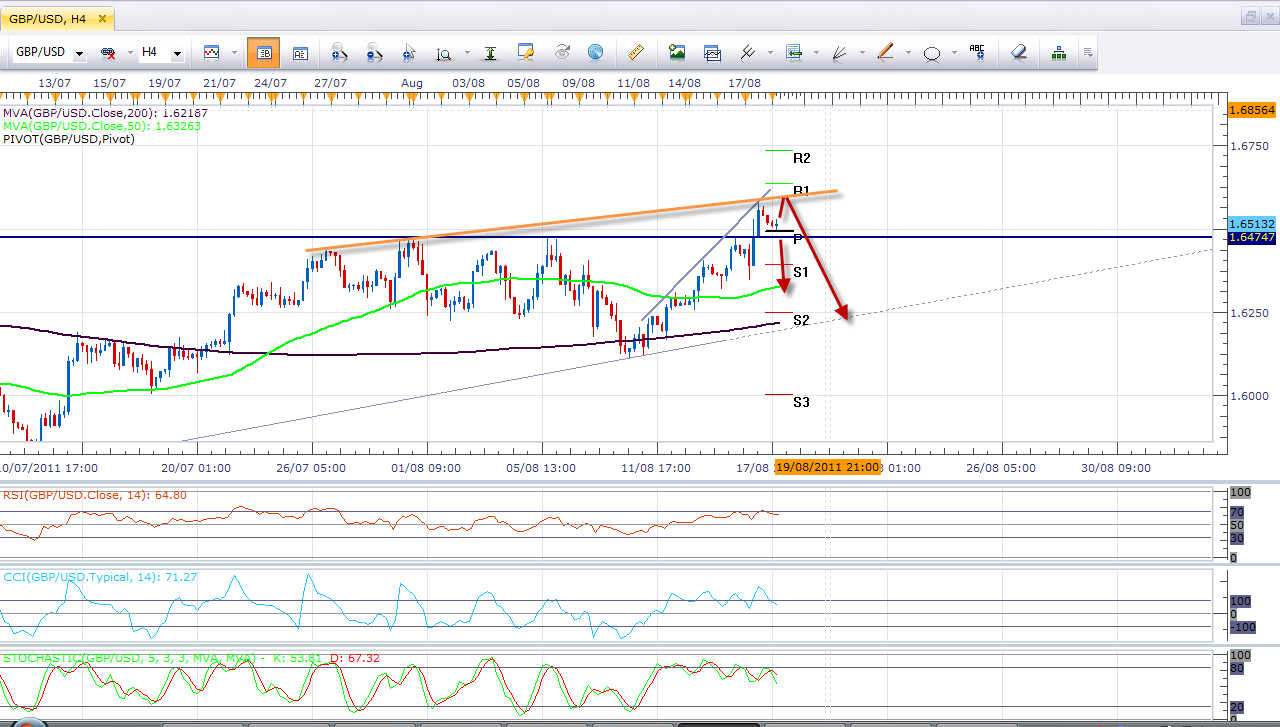Click the grayed-out eye visibility icon
Viewport: 1280px width, 727px height.
point(562,52)
